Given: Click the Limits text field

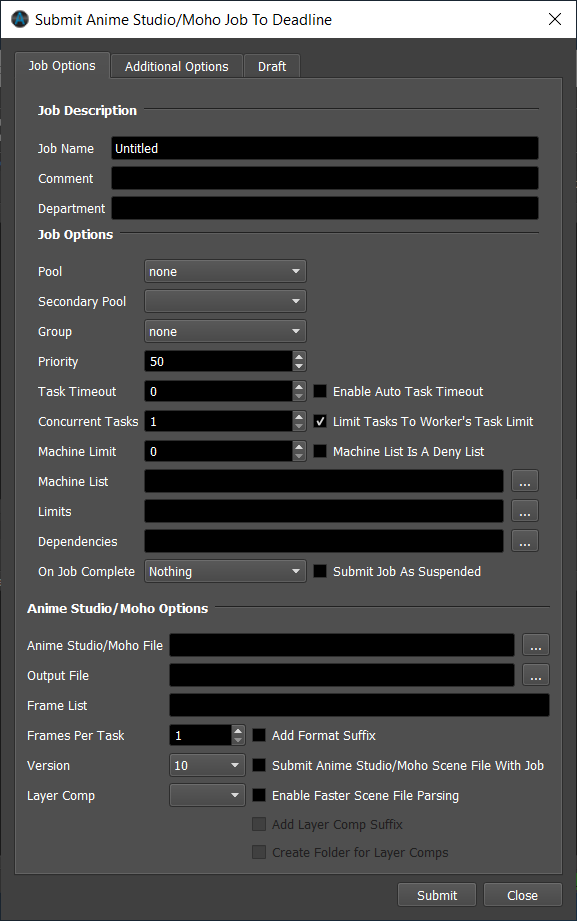Looking at the screenshot, I should [x=324, y=511].
